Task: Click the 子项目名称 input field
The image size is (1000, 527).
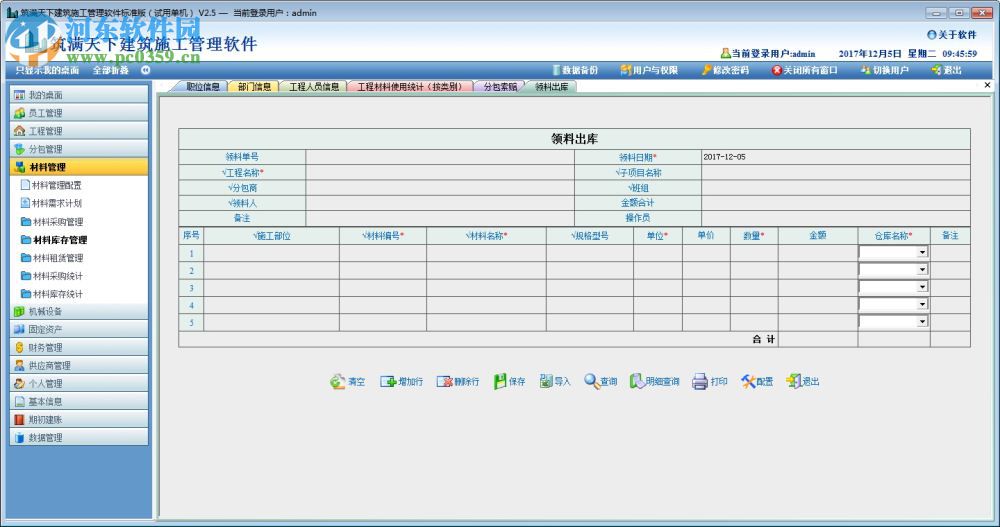Action: 835,173
